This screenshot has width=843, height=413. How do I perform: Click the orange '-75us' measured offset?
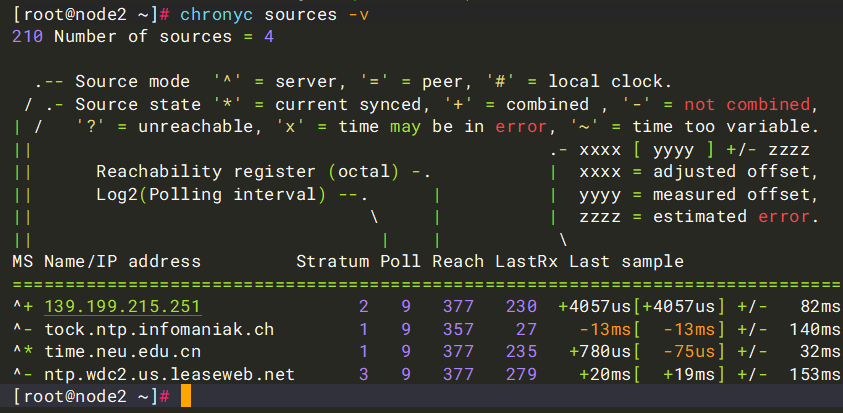690,352
